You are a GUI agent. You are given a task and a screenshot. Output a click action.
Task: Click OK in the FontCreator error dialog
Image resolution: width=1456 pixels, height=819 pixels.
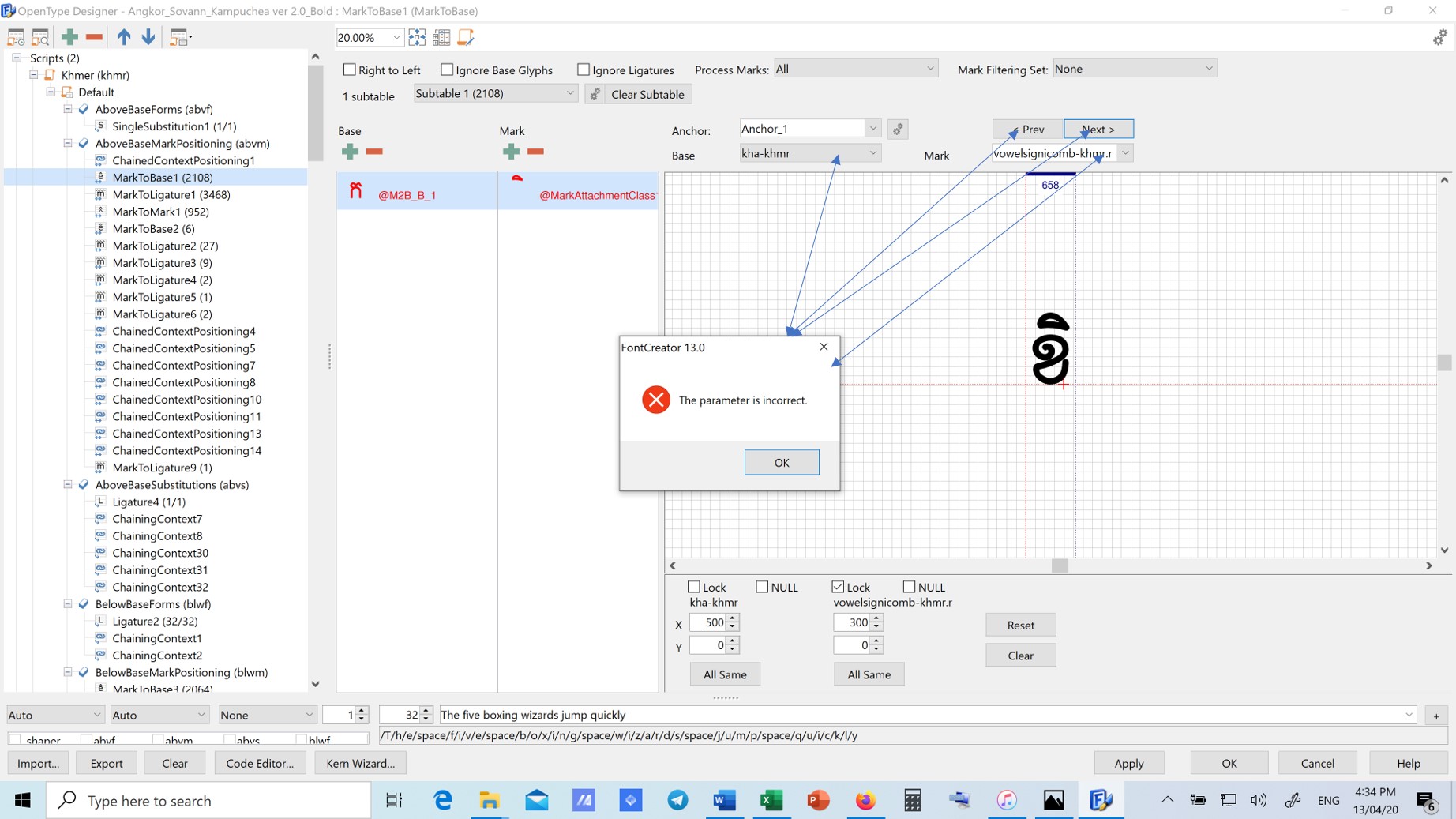point(781,462)
